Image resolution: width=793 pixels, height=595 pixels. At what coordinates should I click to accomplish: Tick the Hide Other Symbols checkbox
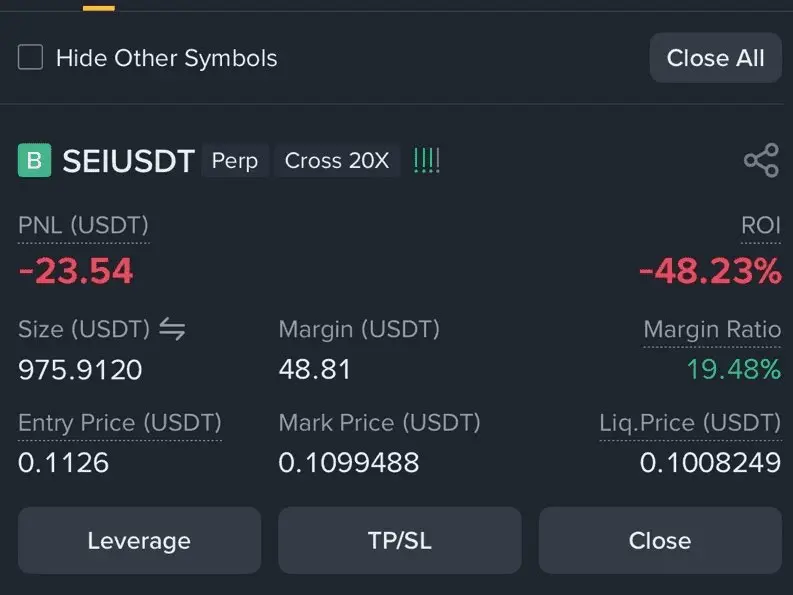point(30,57)
